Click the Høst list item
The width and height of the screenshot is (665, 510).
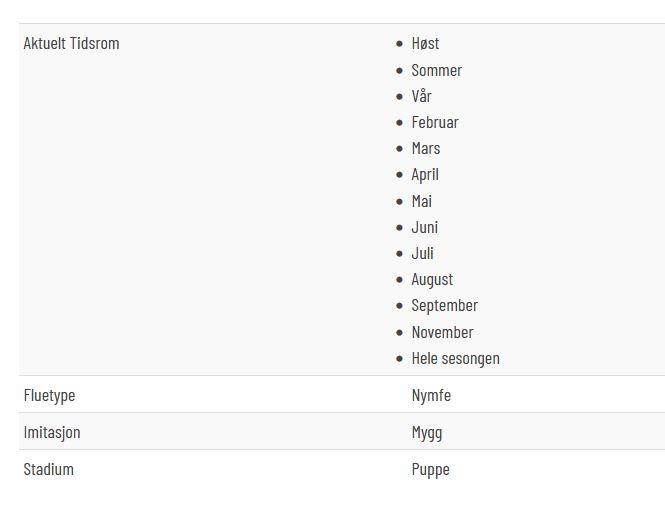[425, 43]
